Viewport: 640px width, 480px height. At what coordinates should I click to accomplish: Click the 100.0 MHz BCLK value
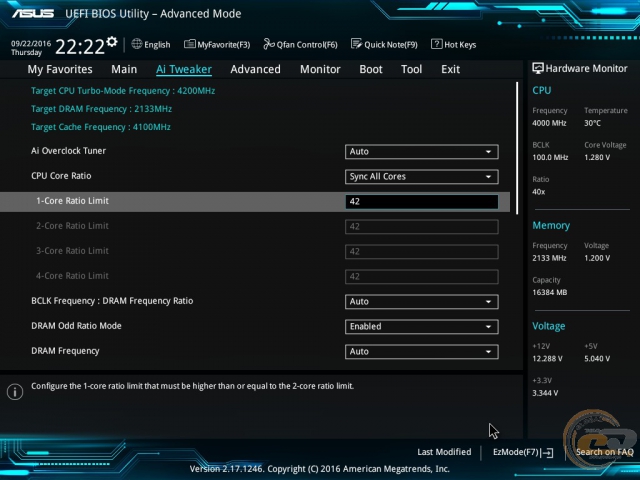(x=550, y=158)
